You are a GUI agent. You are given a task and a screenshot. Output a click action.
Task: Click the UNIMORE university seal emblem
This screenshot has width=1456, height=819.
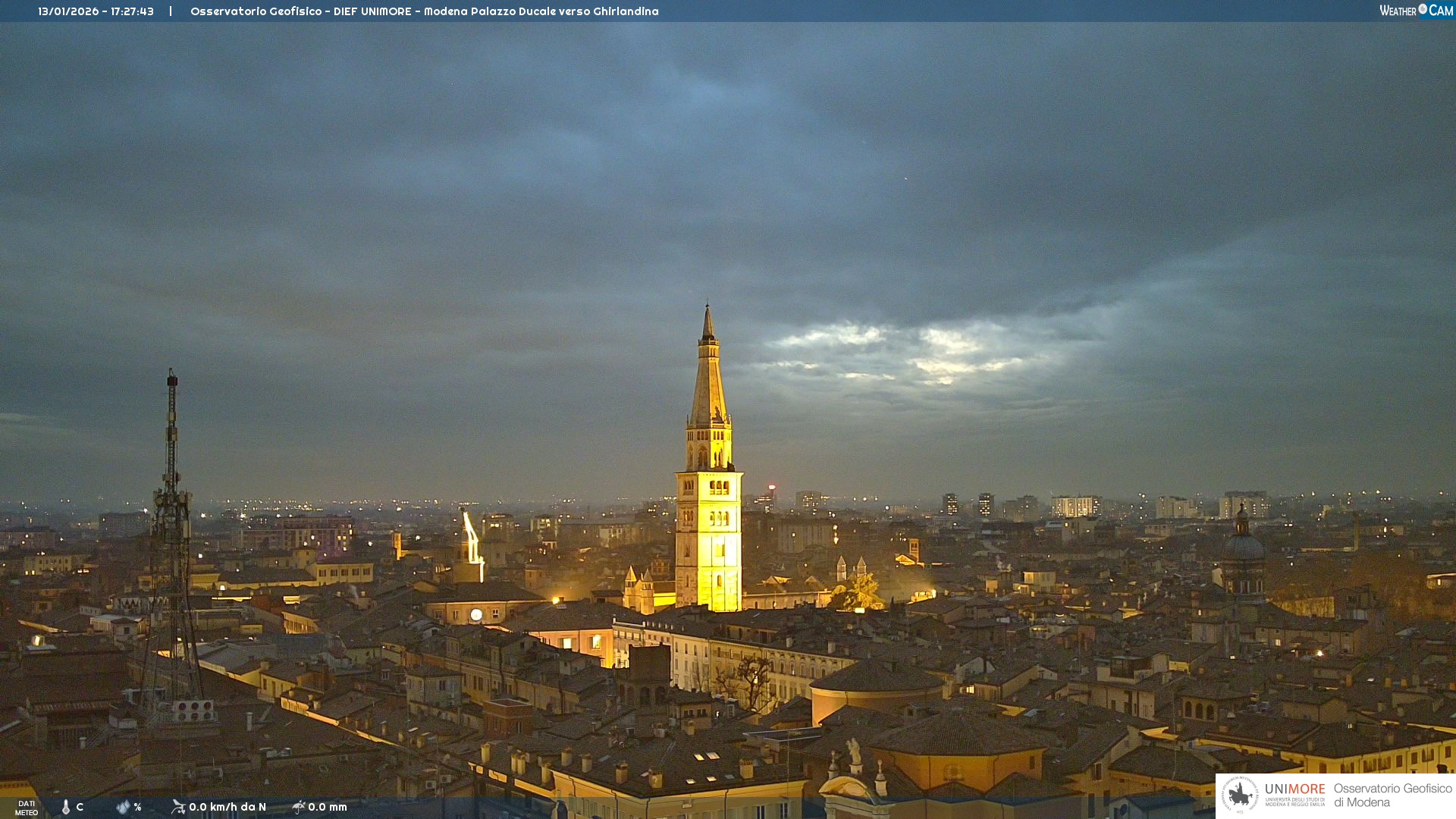coord(1240,795)
